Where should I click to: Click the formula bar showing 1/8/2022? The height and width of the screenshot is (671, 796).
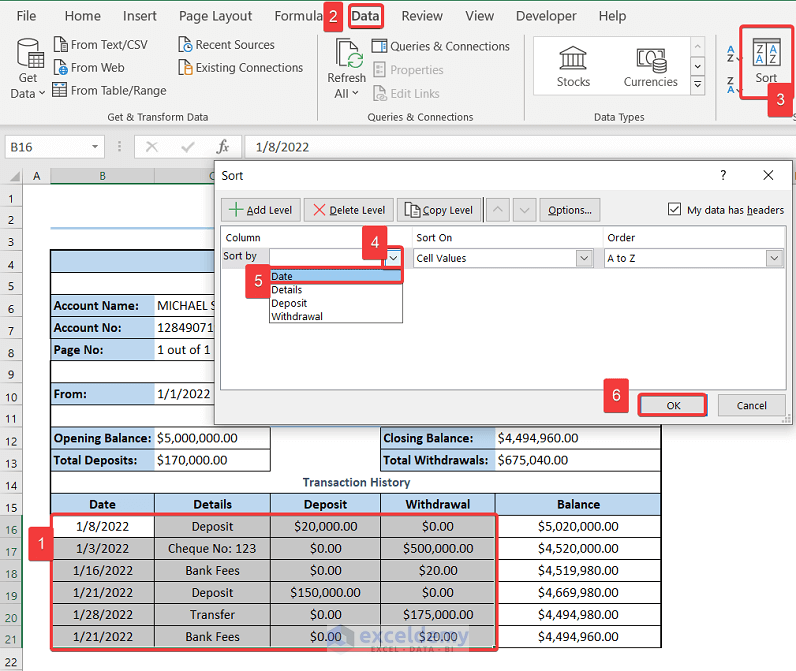(x=518, y=147)
